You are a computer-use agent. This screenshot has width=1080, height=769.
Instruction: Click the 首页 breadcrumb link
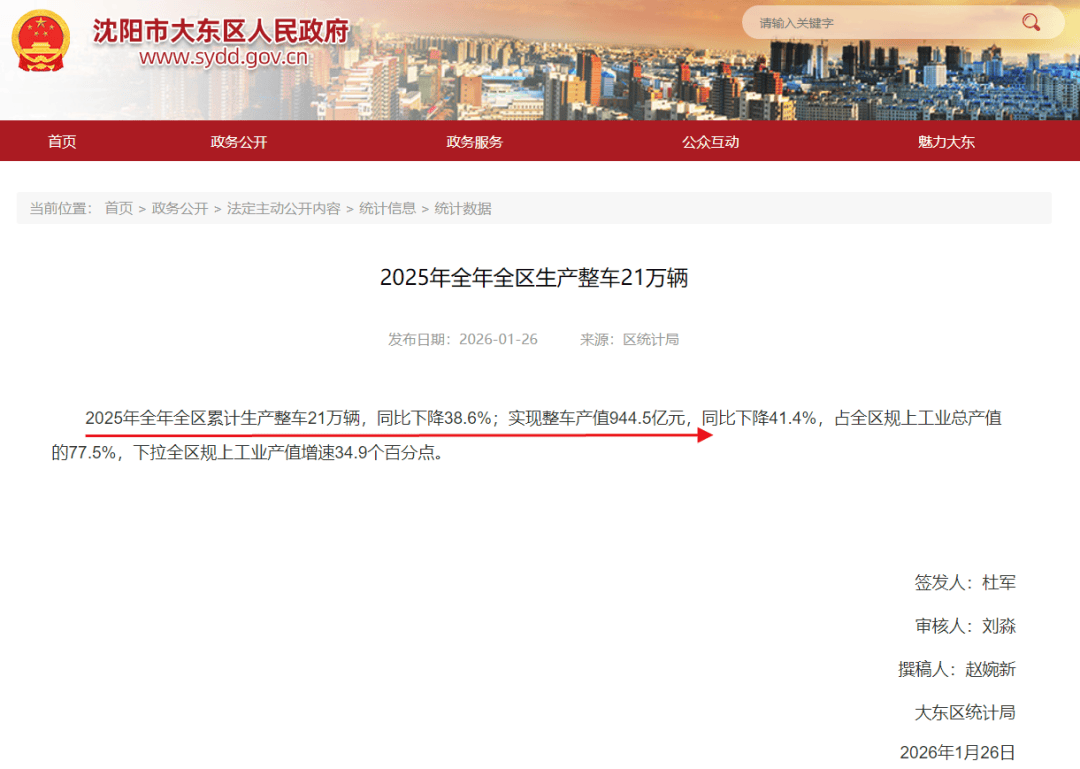click(x=119, y=208)
